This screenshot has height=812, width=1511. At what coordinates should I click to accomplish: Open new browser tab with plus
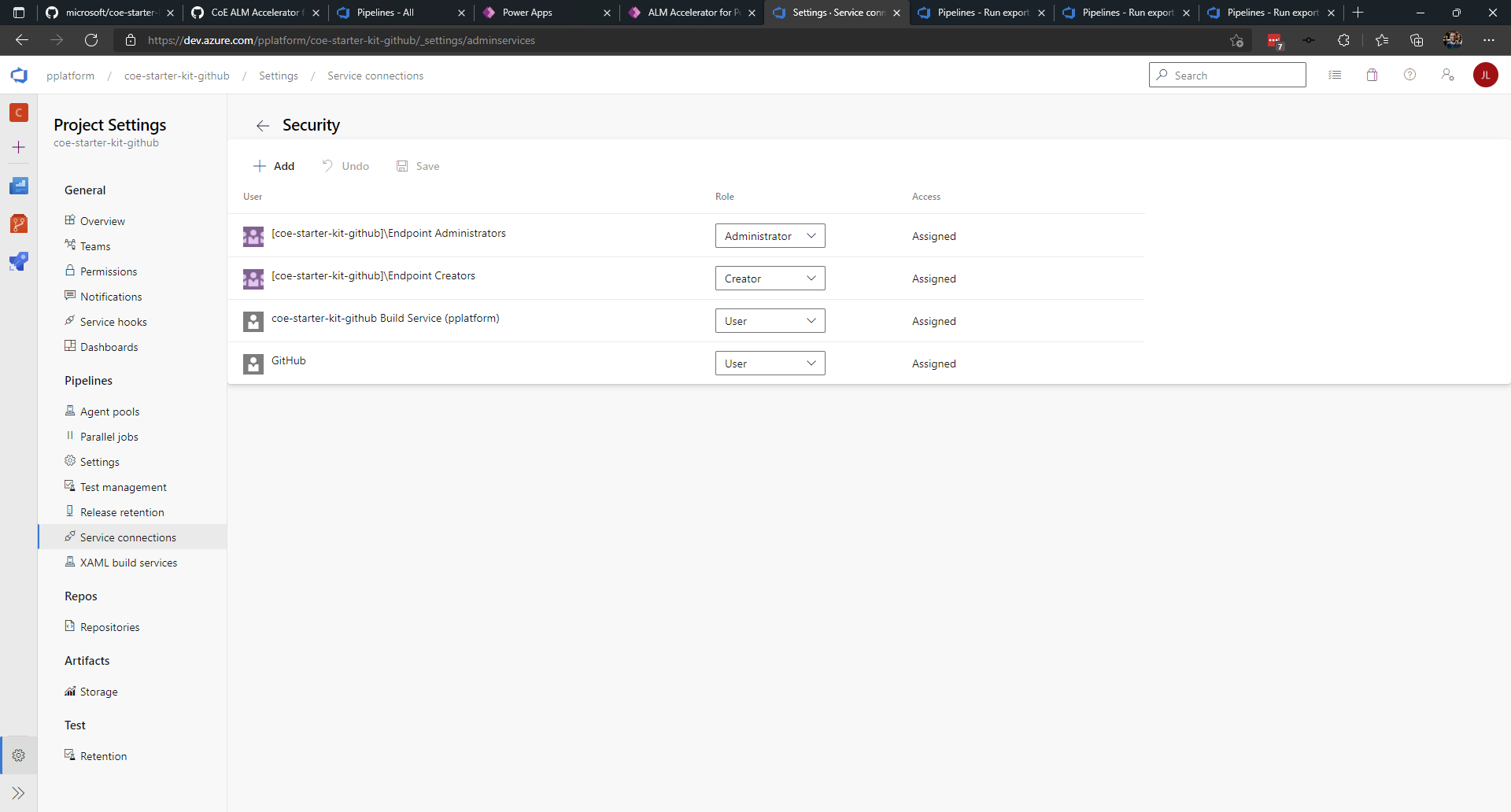[1358, 13]
